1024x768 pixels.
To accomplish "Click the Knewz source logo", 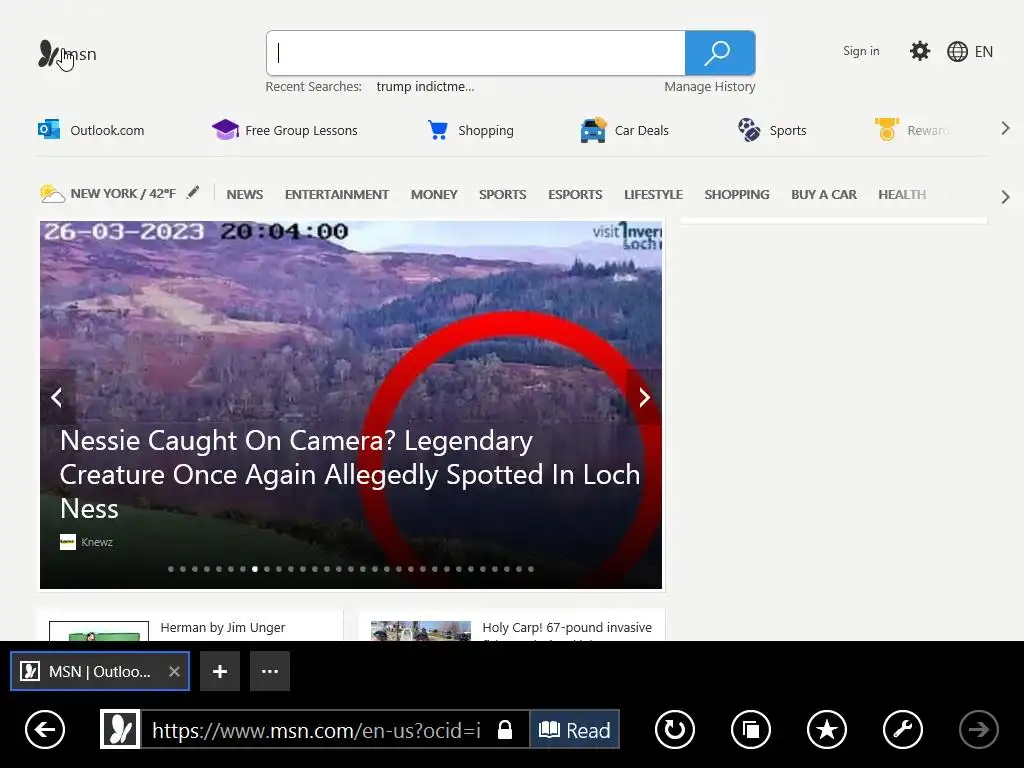I will [x=68, y=542].
